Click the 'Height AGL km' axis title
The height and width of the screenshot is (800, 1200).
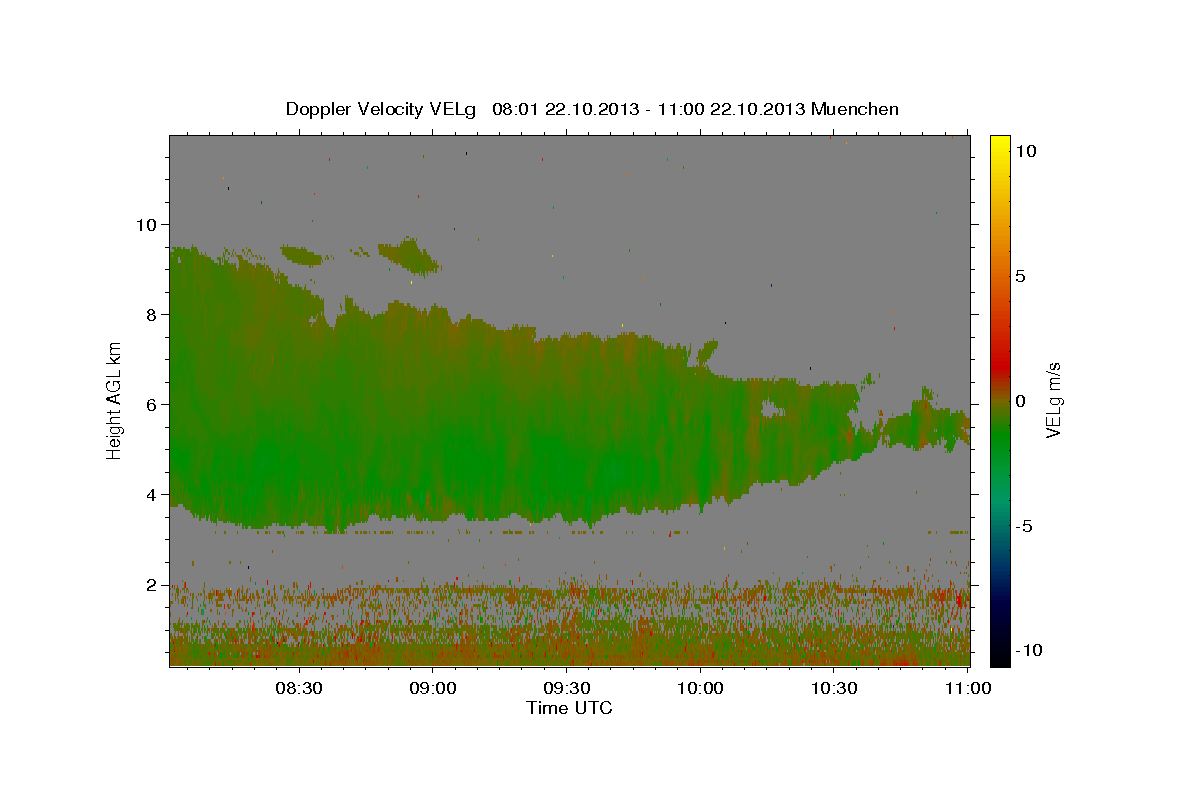tap(114, 400)
